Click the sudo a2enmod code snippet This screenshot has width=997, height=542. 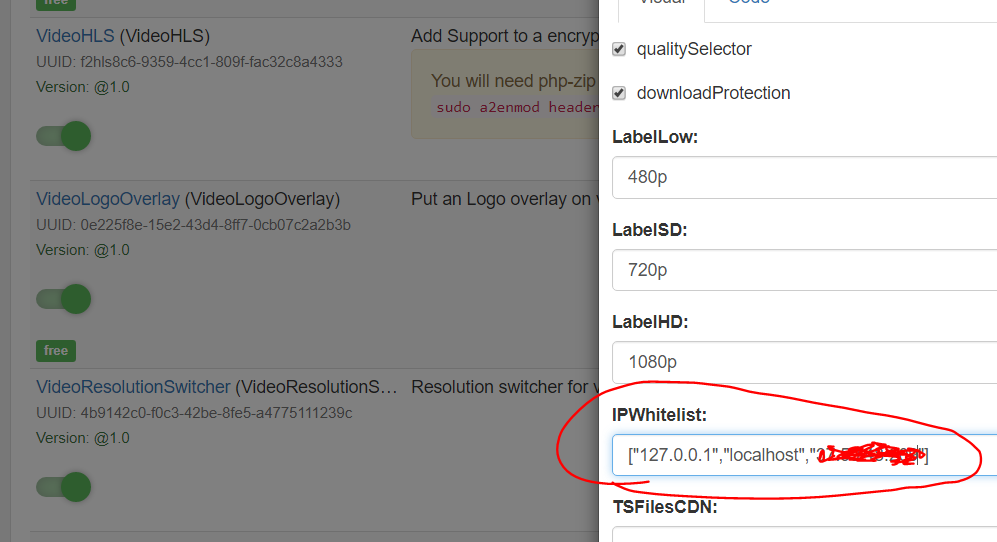pyautogui.click(x=516, y=107)
